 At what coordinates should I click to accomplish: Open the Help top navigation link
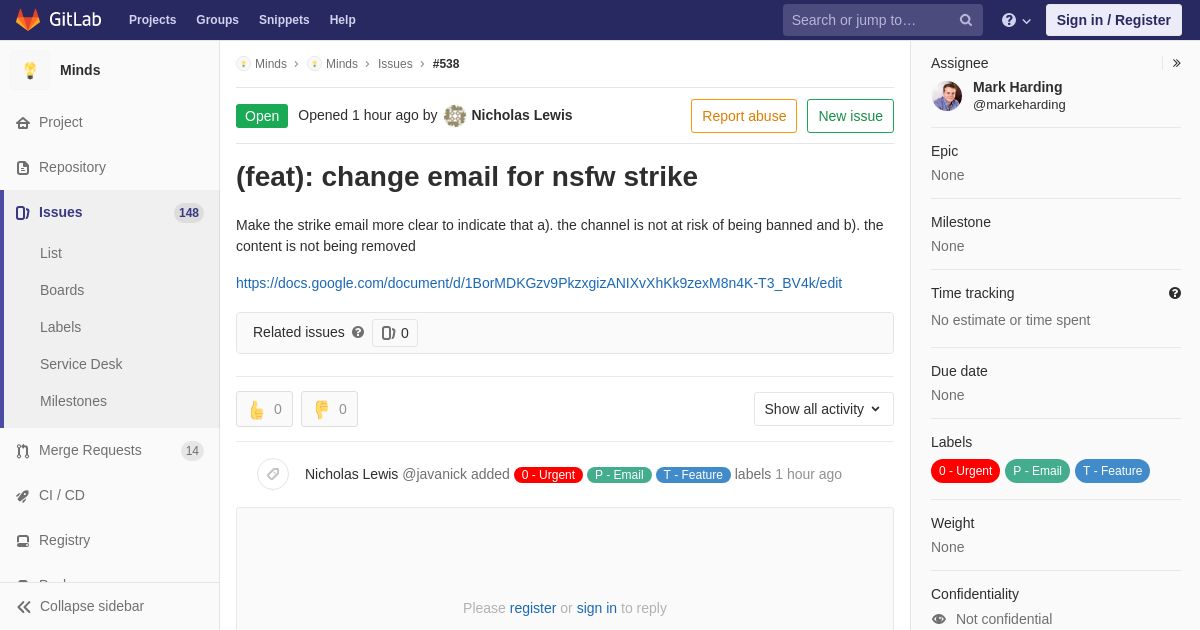pos(343,20)
